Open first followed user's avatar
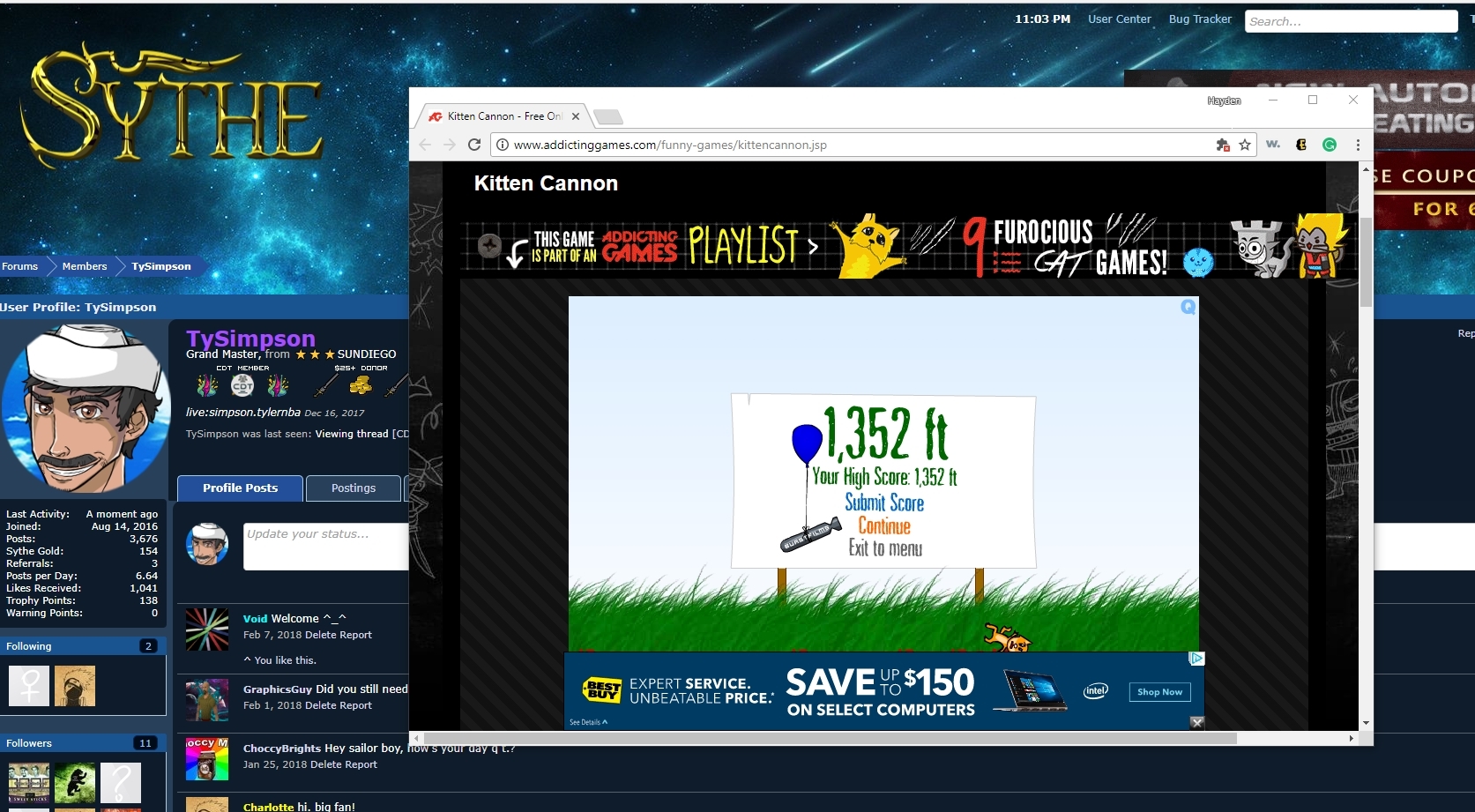Image resolution: width=1475 pixels, height=812 pixels. [29, 686]
